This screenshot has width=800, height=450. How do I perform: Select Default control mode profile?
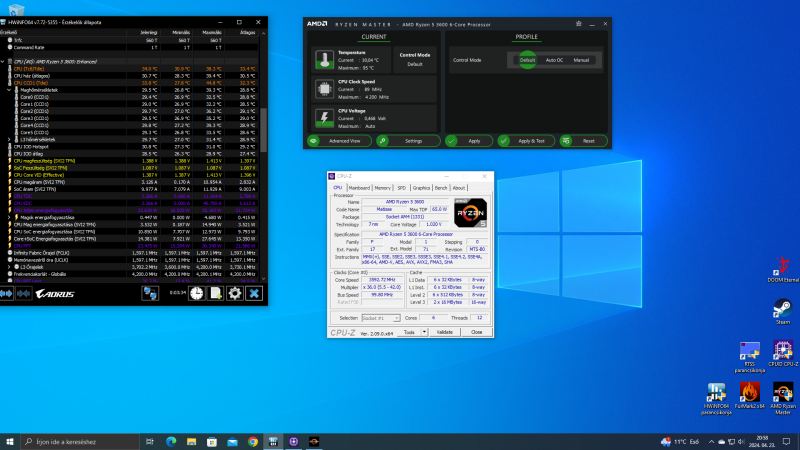coord(527,60)
